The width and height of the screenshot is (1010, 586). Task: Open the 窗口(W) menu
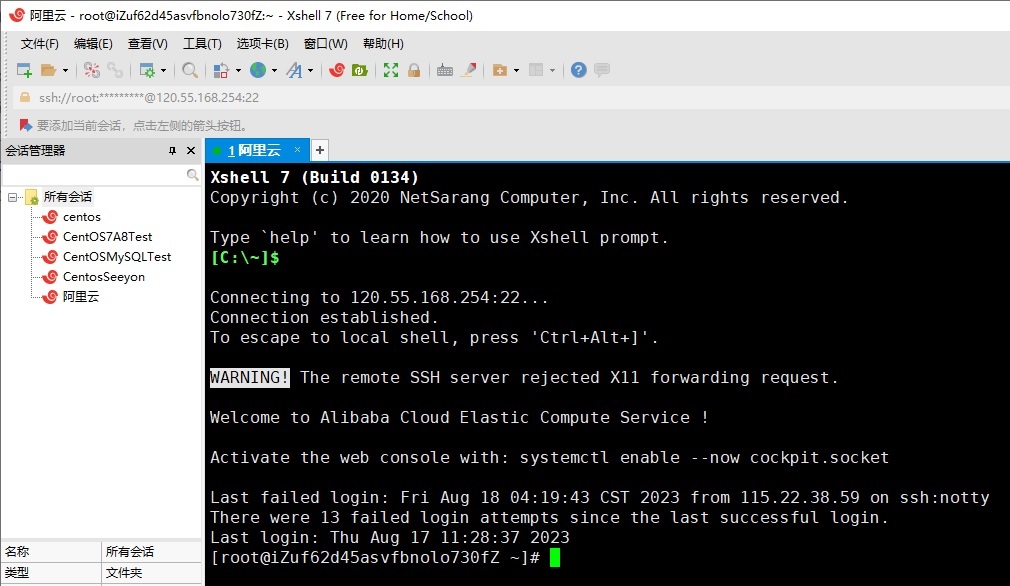(325, 44)
